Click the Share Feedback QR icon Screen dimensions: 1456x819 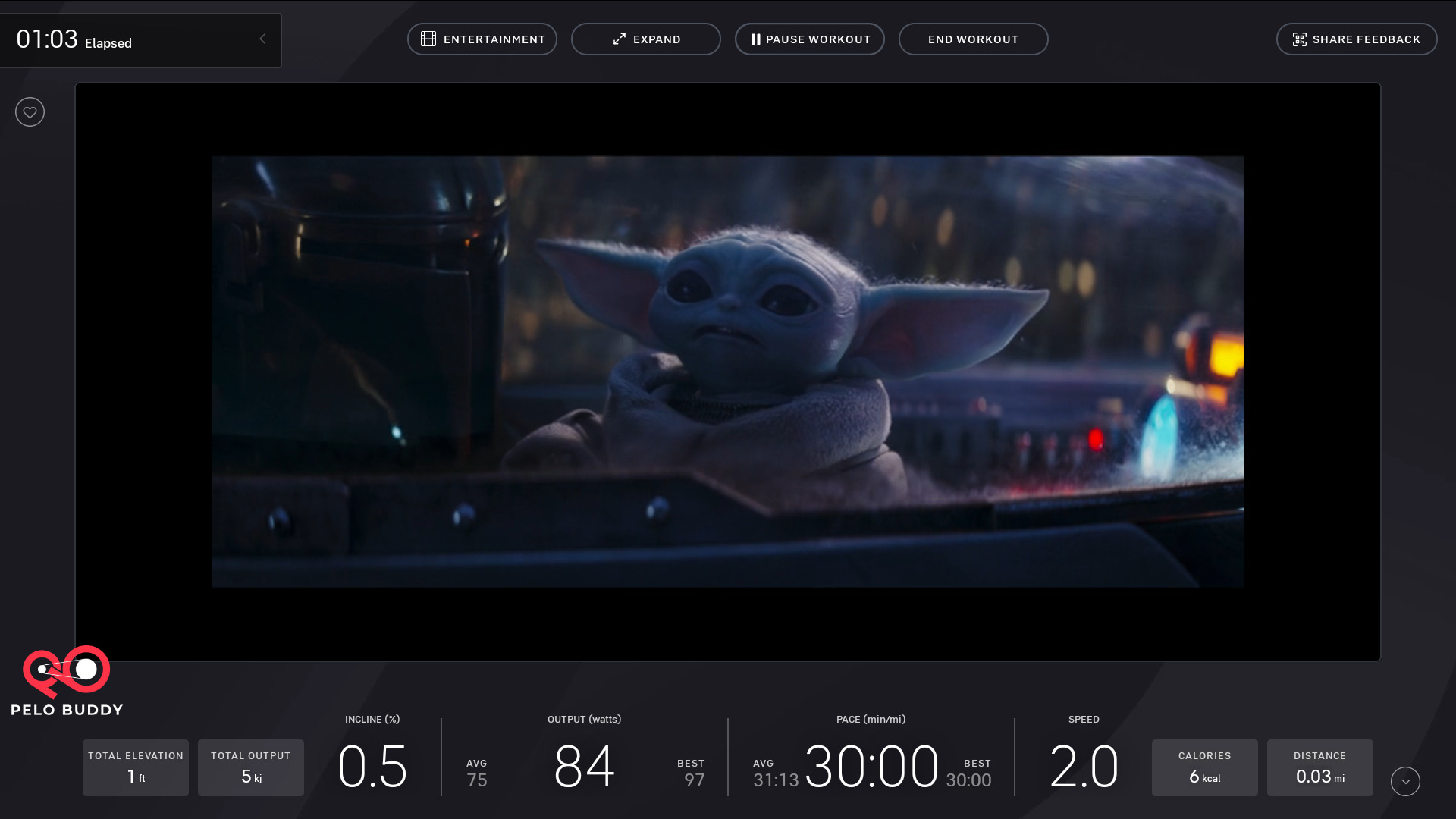[1299, 39]
